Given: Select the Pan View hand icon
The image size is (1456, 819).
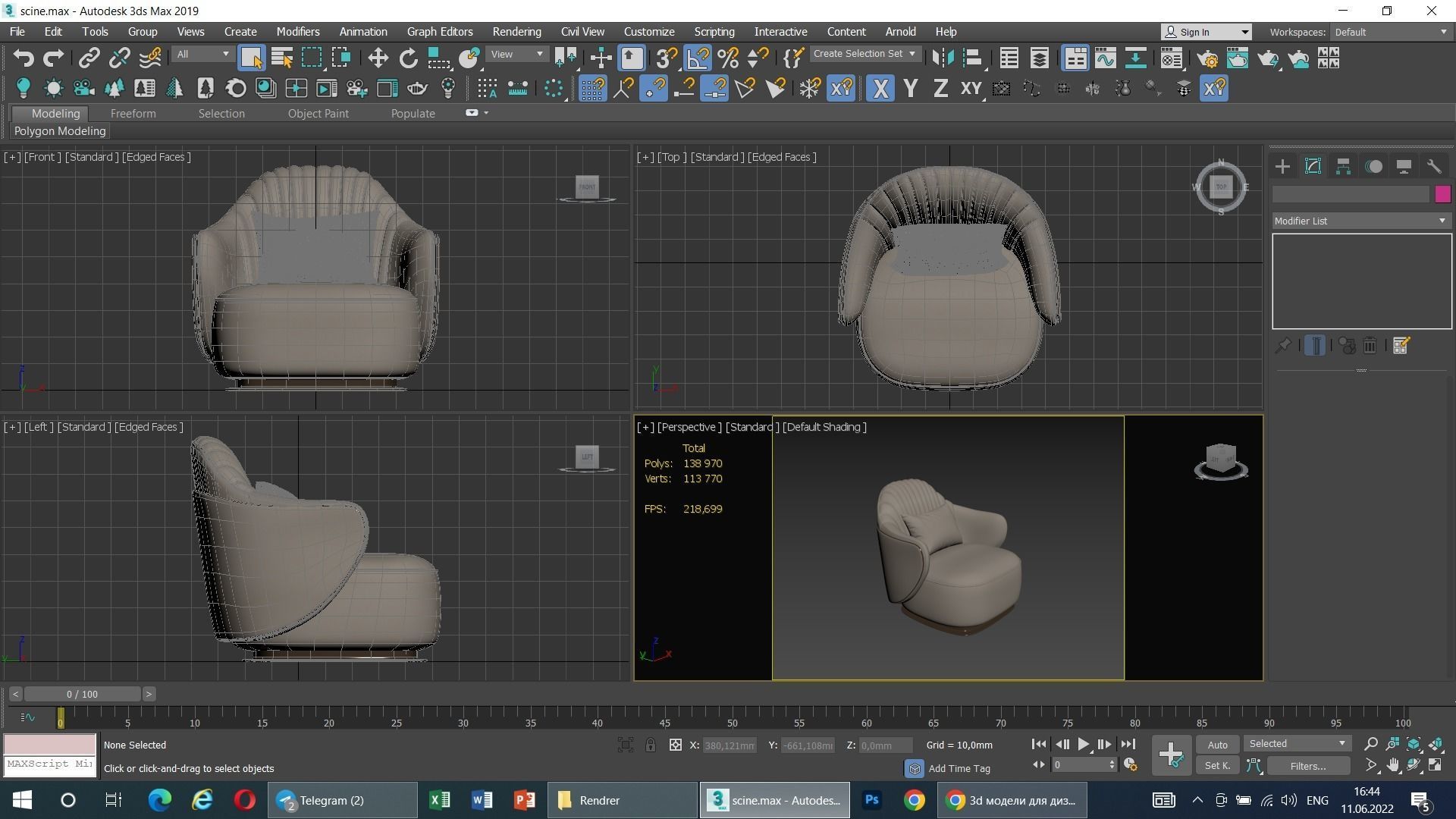Looking at the screenshot, I should coord(1393,766).
